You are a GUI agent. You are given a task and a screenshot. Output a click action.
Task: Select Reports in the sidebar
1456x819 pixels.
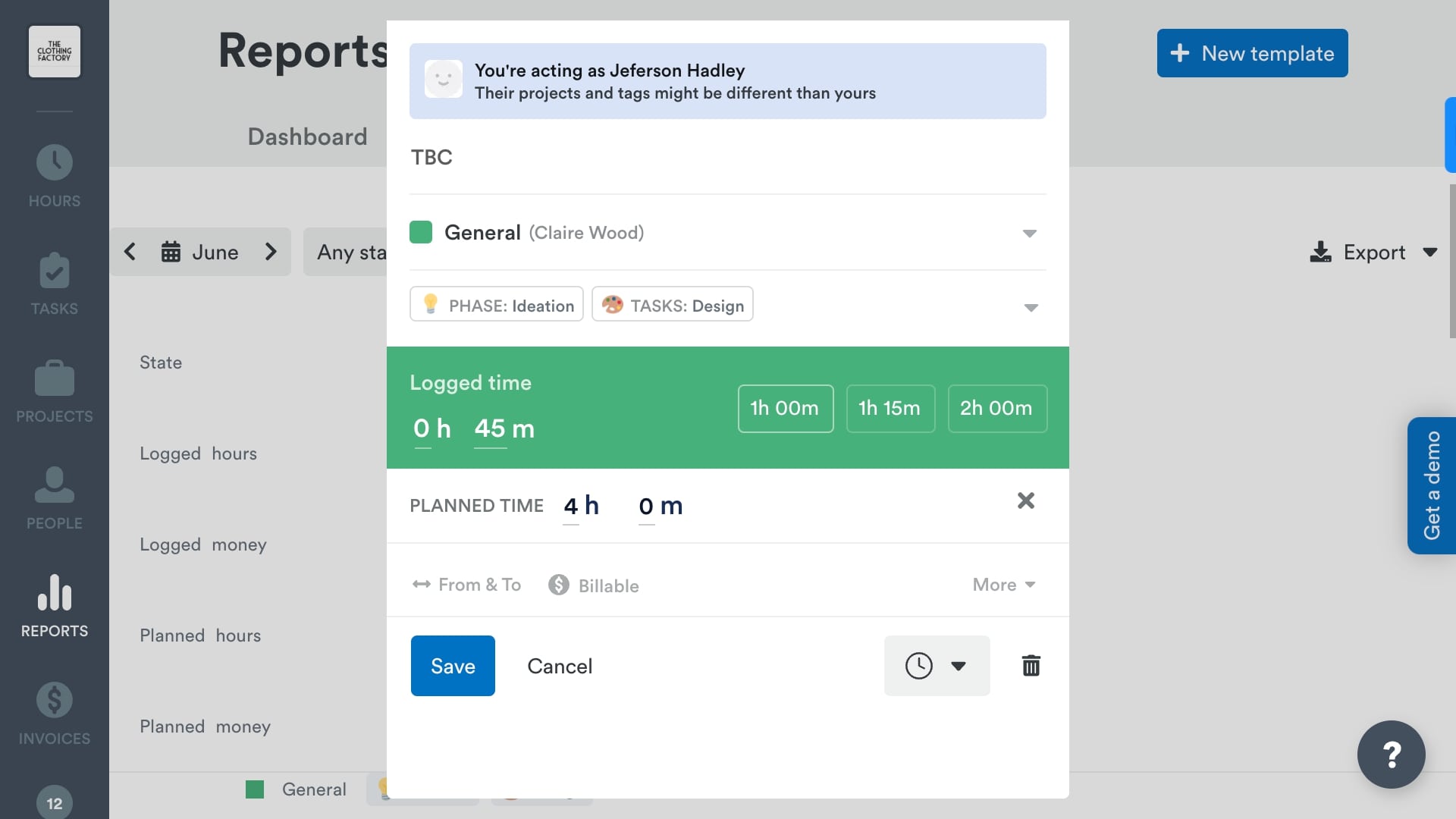point(54,606)
